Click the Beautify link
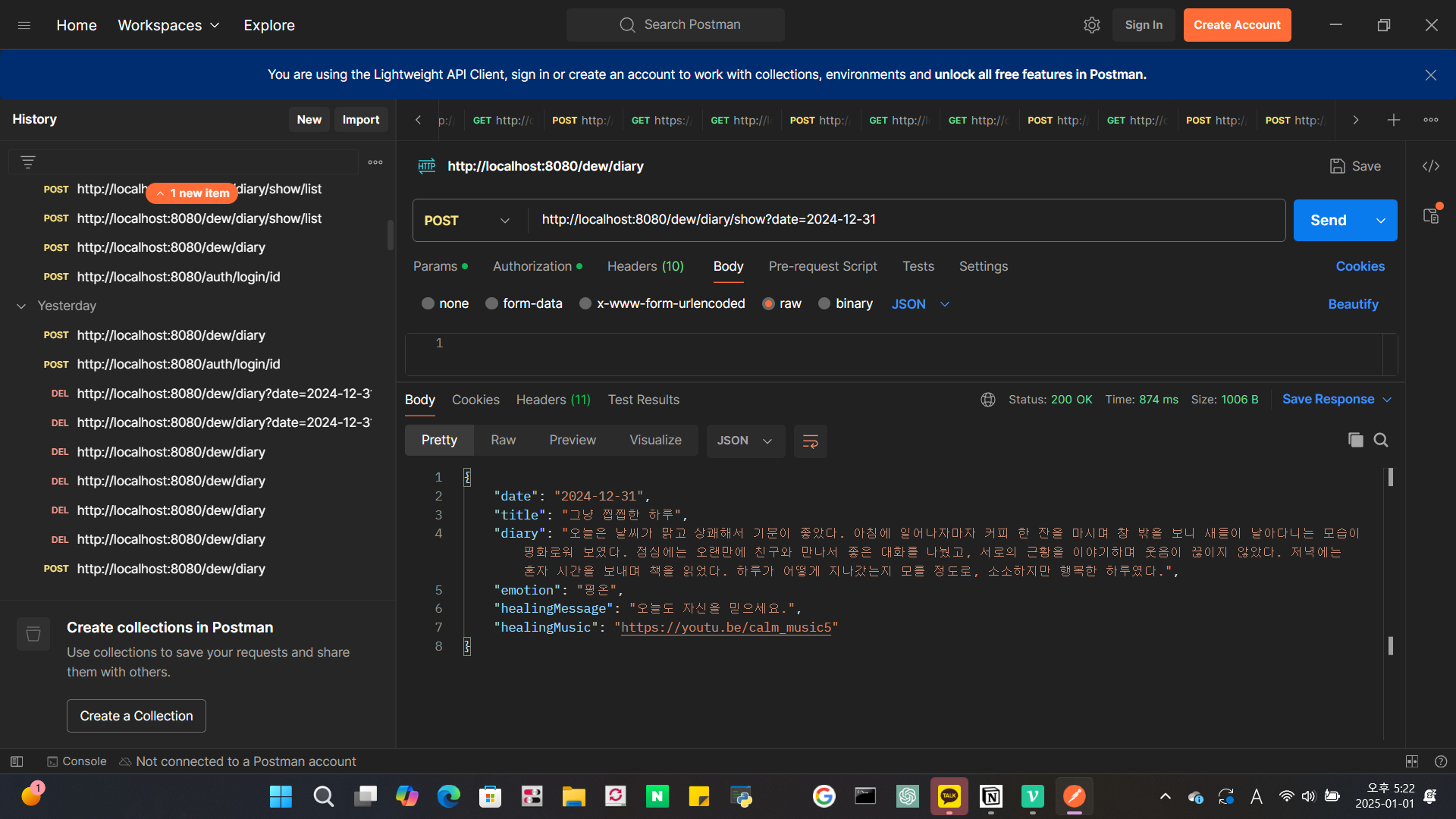Viewport: 1456px width, 819px height. [x=1353, y=304]
